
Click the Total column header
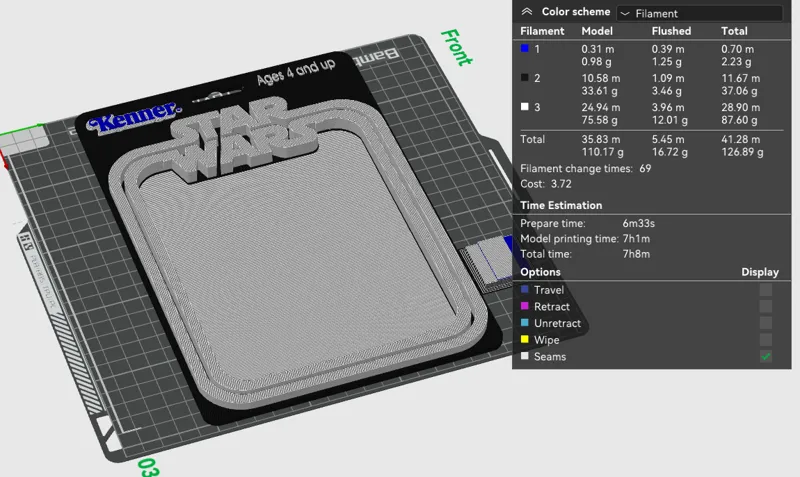pos(734,31)
